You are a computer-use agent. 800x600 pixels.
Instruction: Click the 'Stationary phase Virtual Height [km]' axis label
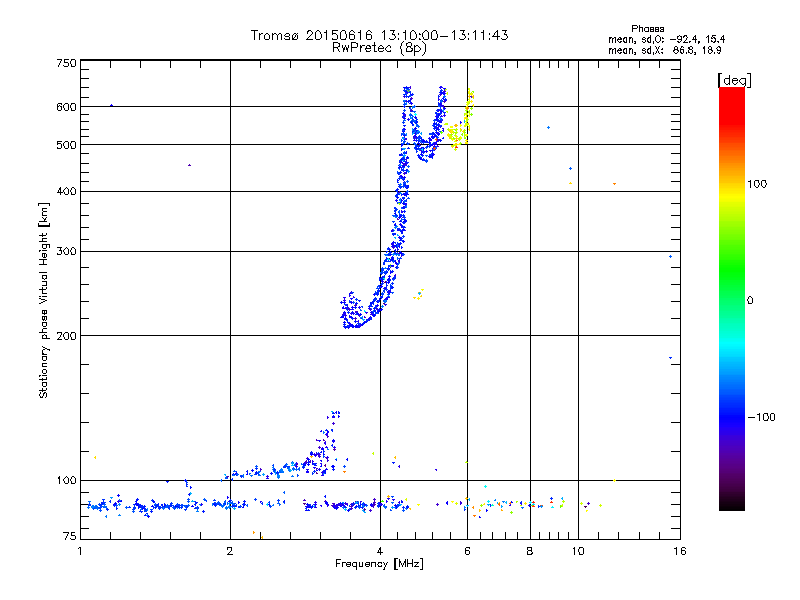click(44, 300)
